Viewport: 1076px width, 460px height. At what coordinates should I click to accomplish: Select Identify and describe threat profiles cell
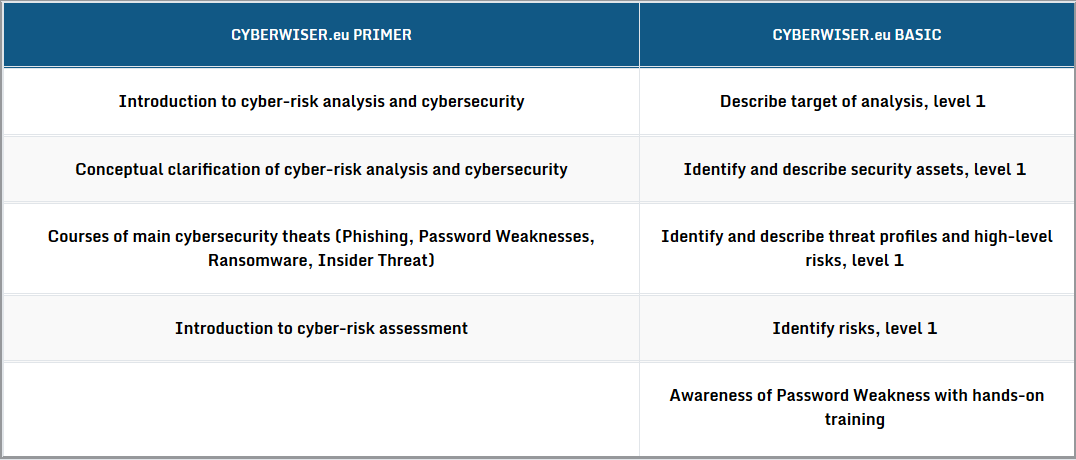click(856, 249)
